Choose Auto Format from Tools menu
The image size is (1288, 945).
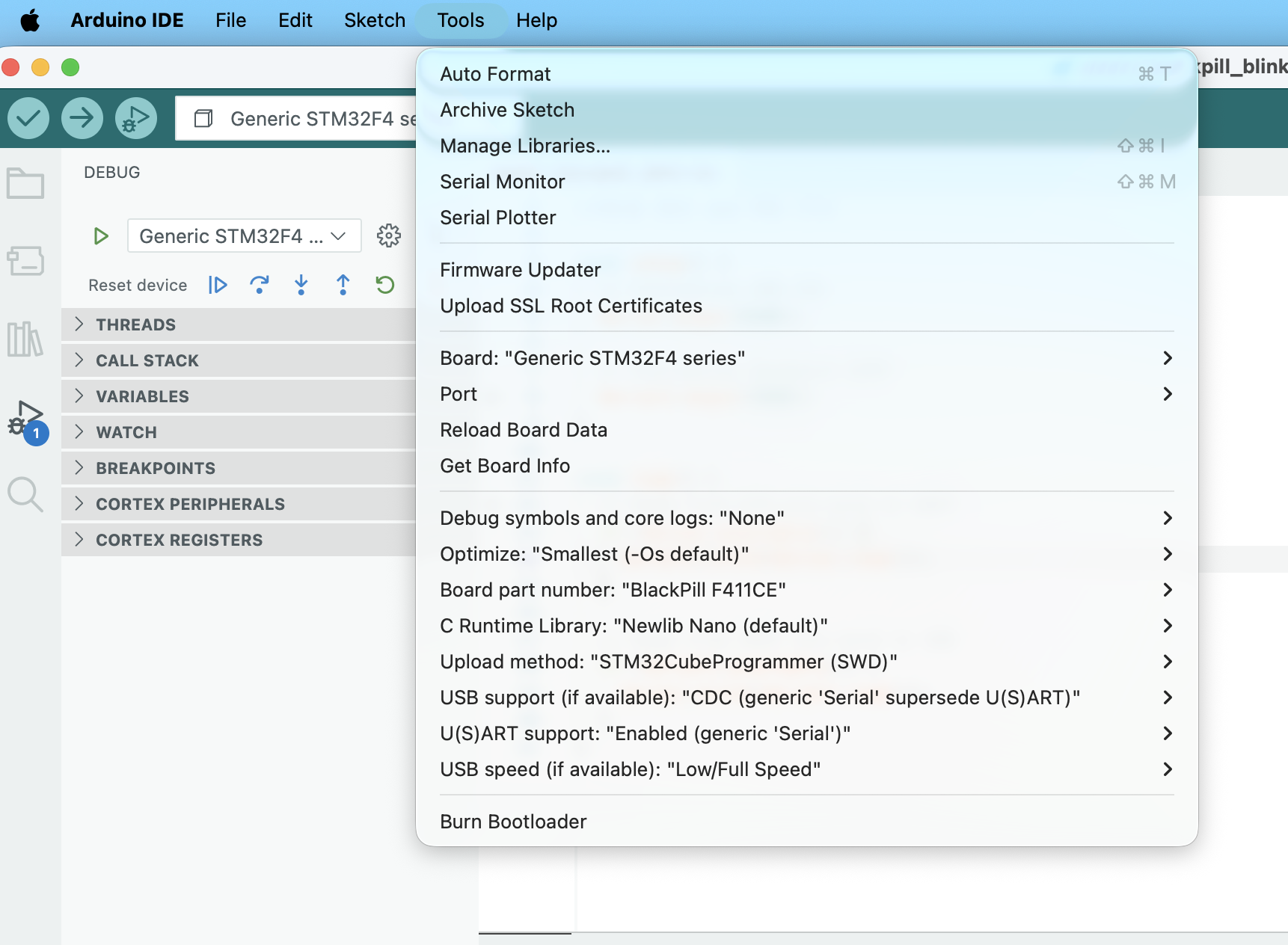coord(807,74)
